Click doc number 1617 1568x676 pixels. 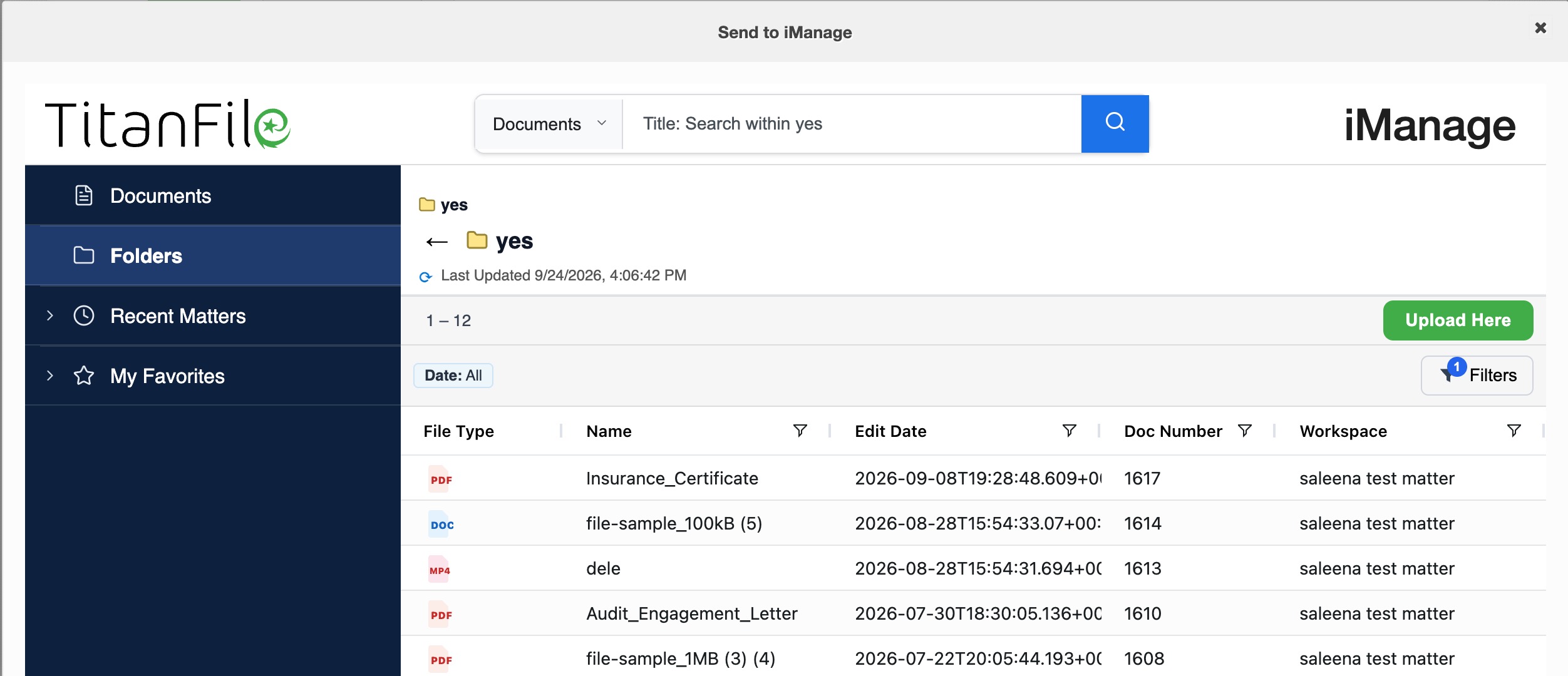pos(1142,479)
